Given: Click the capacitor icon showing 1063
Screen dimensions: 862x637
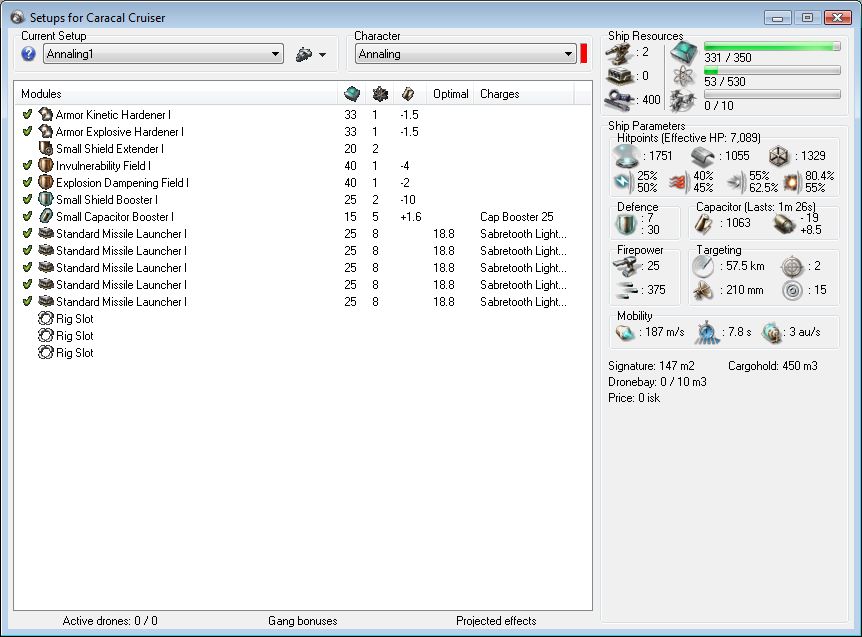Looking at the screenshot, I should click(704, 224).
